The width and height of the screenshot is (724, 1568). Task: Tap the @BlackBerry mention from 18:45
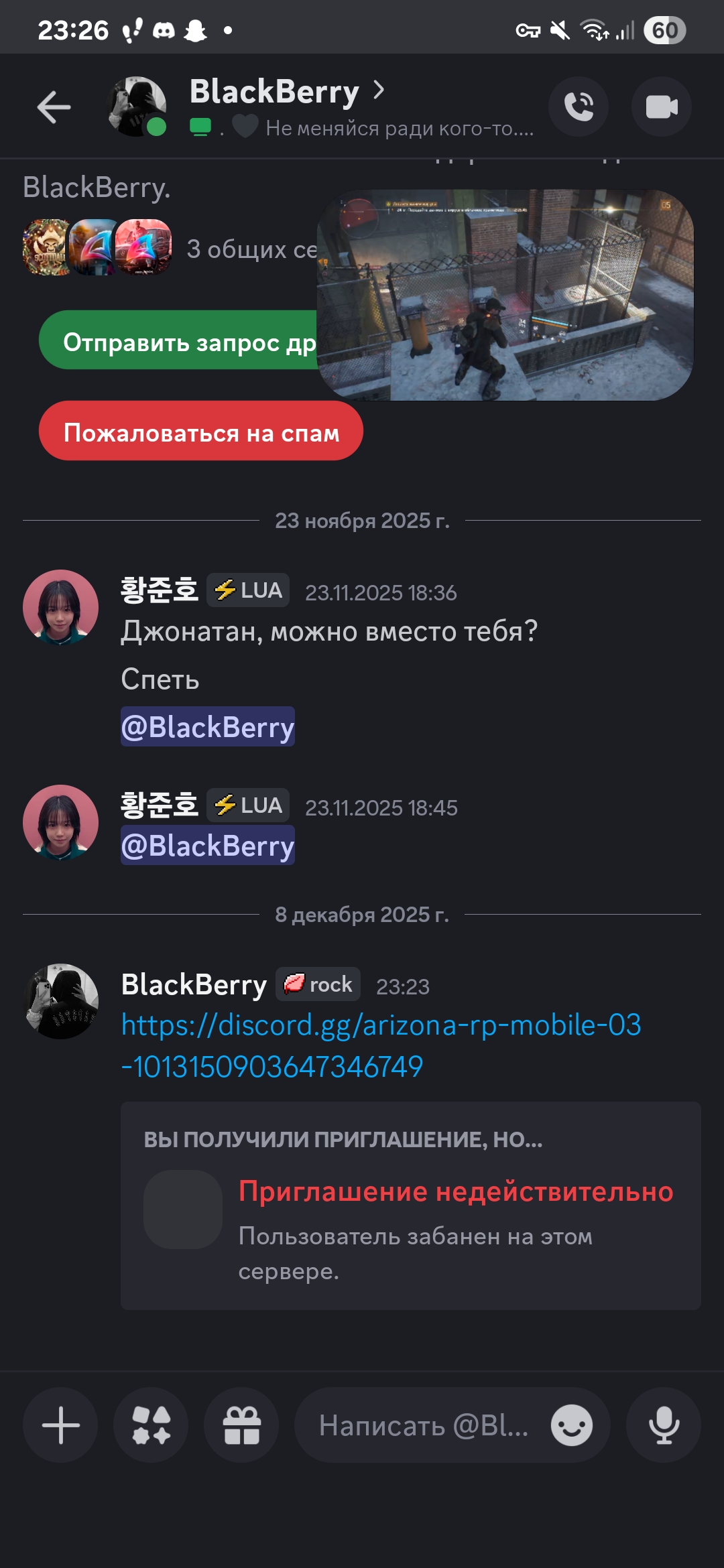208,846
